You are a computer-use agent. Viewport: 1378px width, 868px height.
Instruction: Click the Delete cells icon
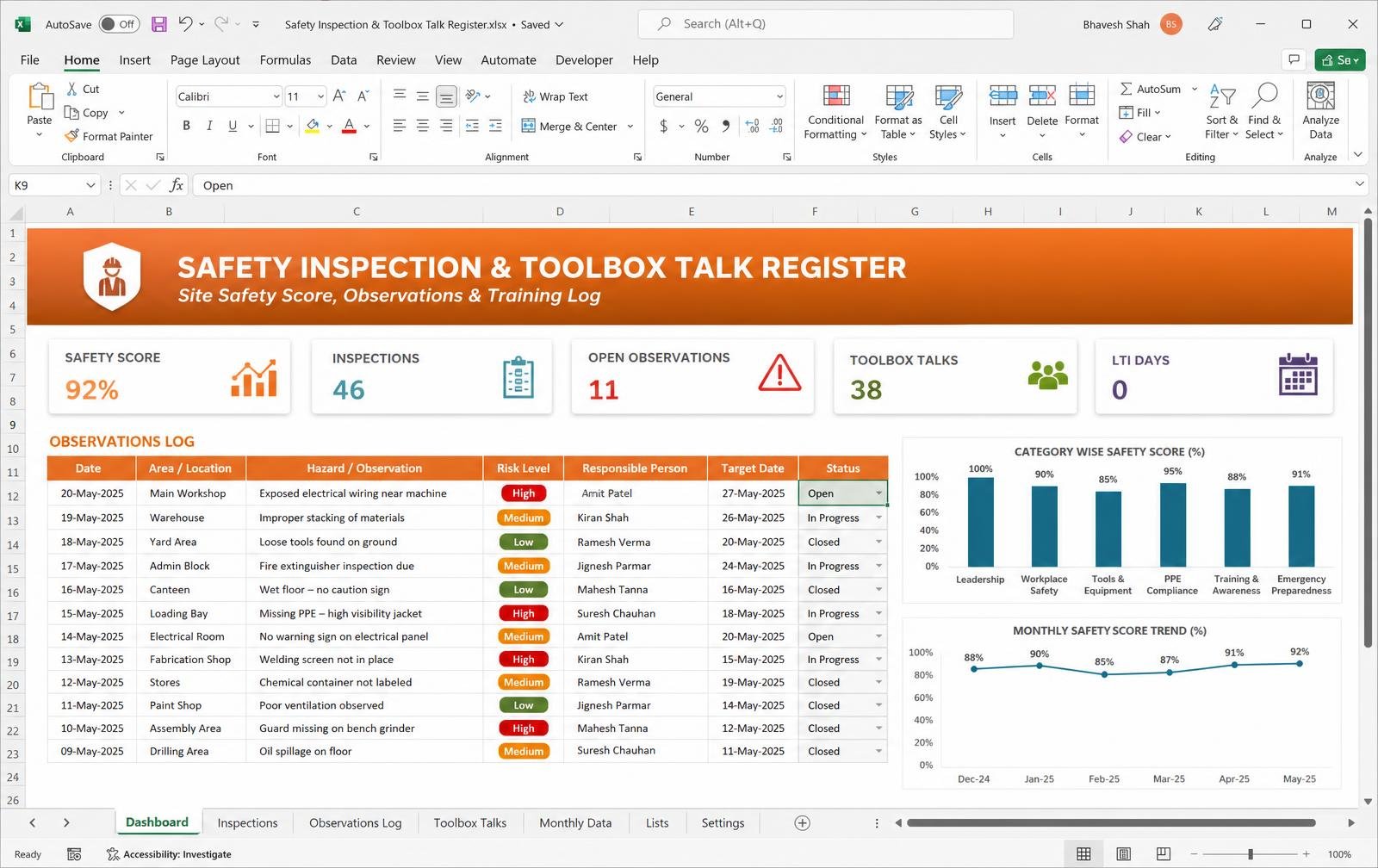[x=1042, y=96]
